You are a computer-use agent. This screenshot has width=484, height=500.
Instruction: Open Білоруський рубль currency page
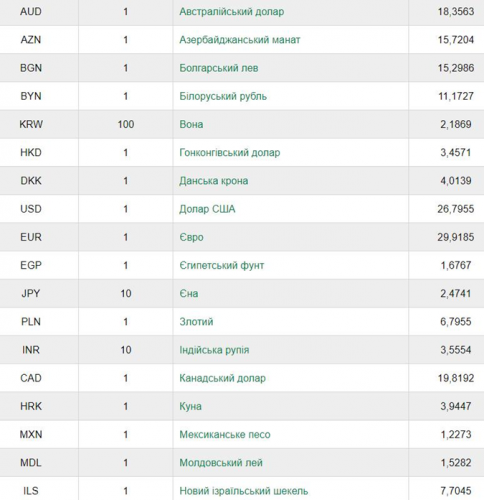click(x=223, y=96)
